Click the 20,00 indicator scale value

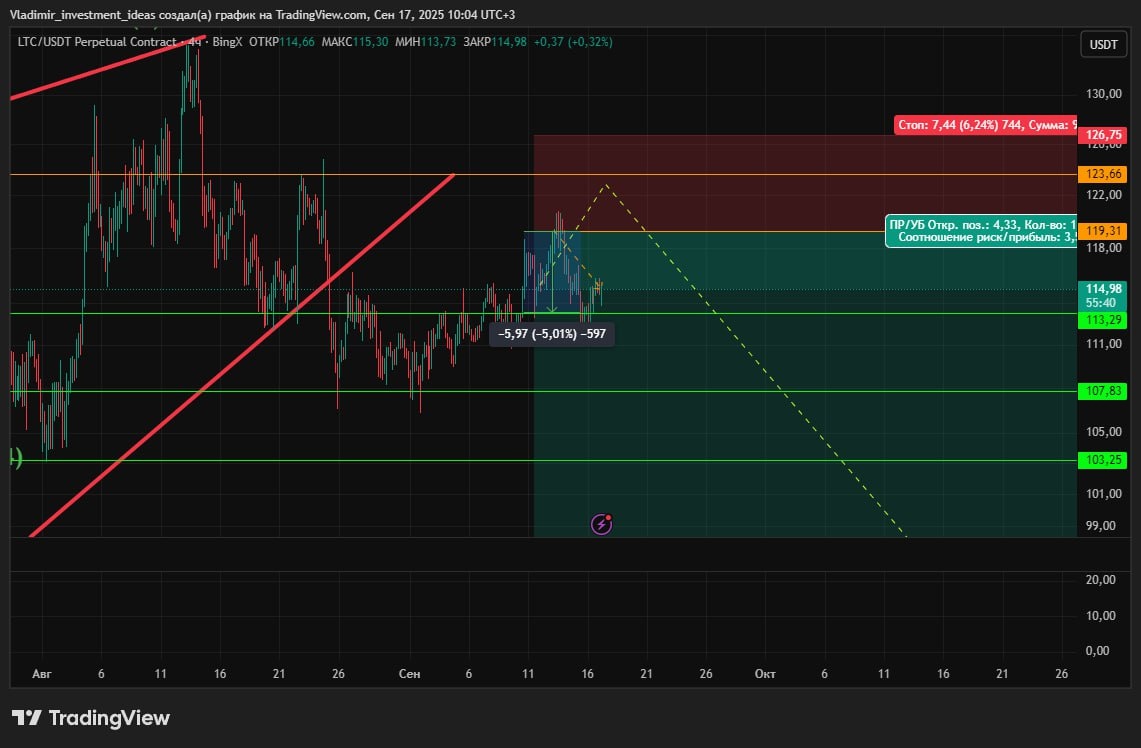click(x=1100, y=579)
